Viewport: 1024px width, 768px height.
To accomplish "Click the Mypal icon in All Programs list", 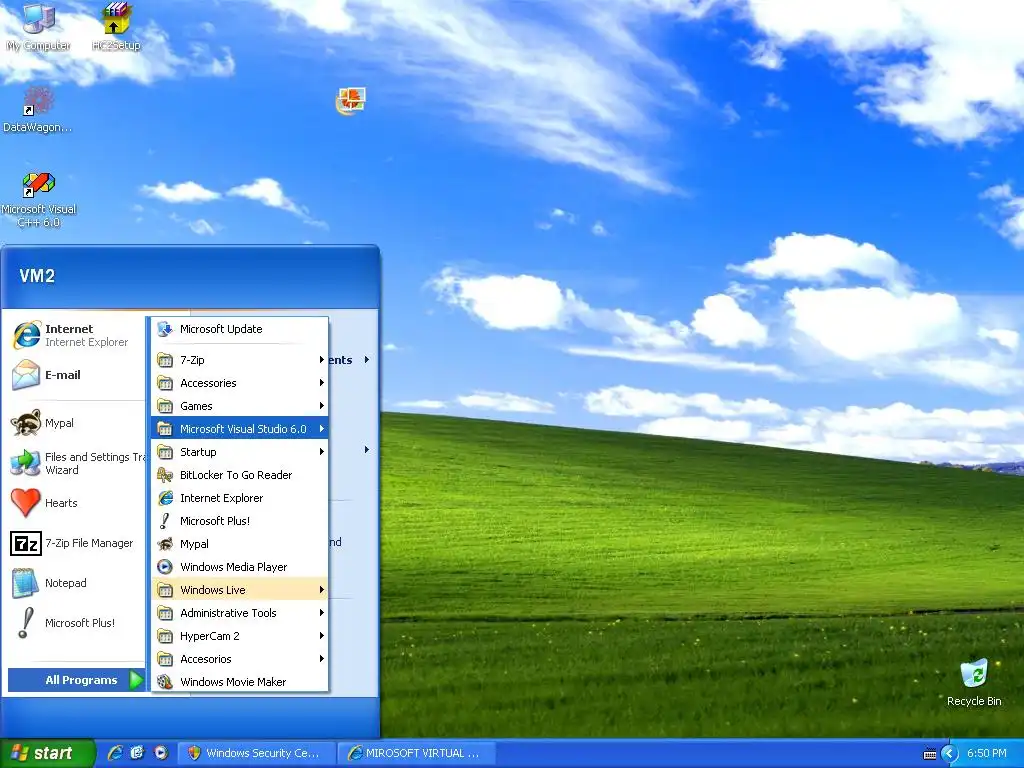I will (x=165, y=544).
